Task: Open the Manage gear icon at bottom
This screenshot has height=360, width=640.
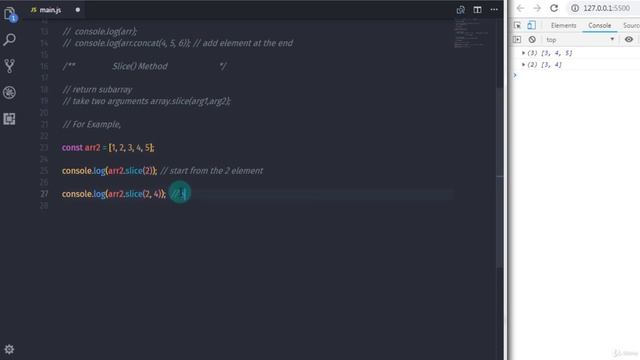Action: click(x=9, y=349)
